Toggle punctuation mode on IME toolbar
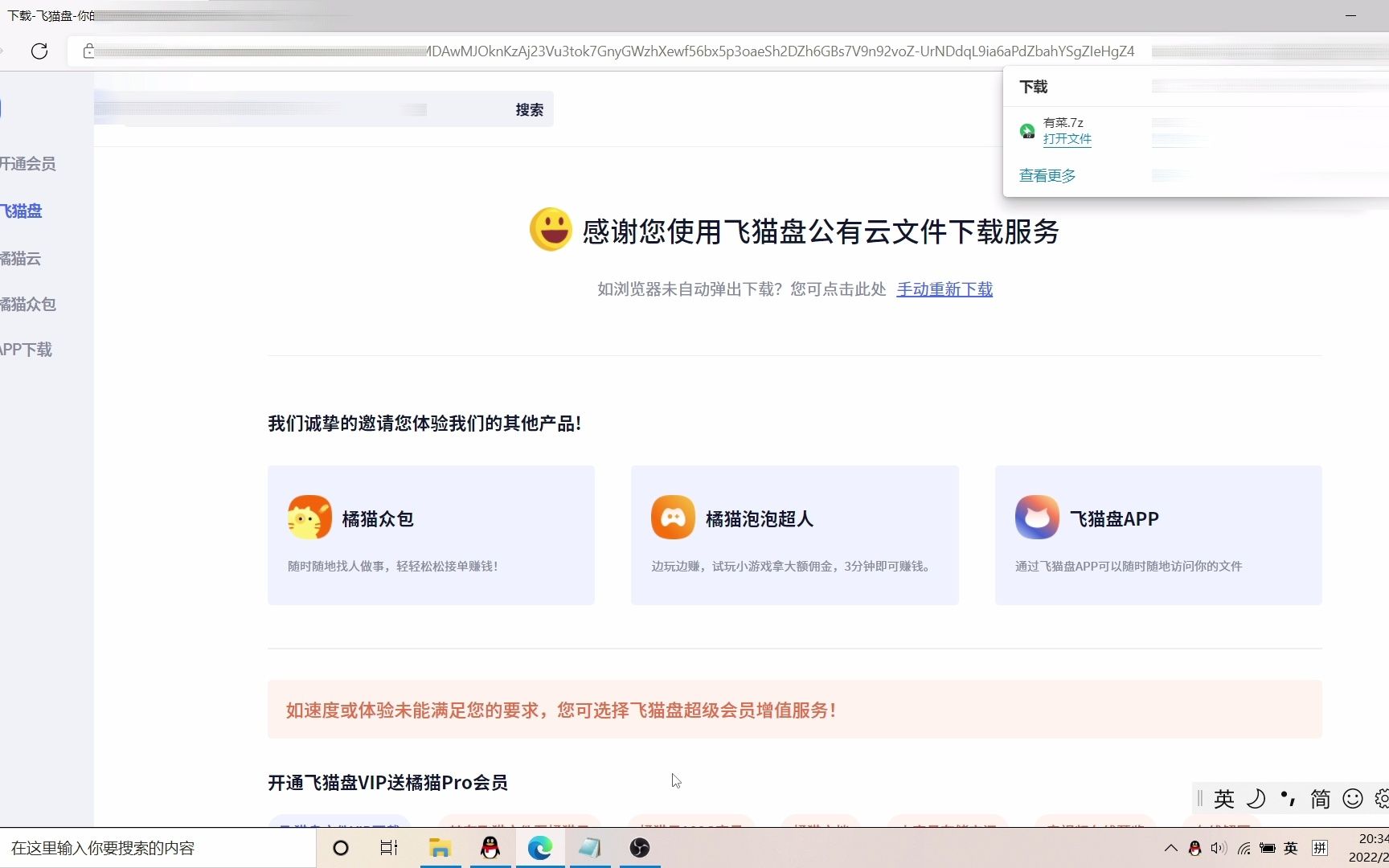Viewport: 1389px width, 868px height. 1288,799
